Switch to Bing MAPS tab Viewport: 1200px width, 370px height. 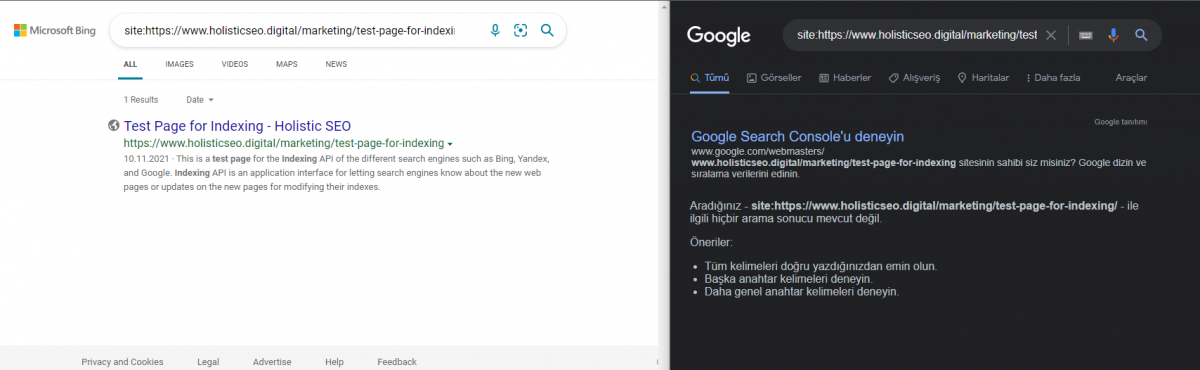(x=287, y=64)
